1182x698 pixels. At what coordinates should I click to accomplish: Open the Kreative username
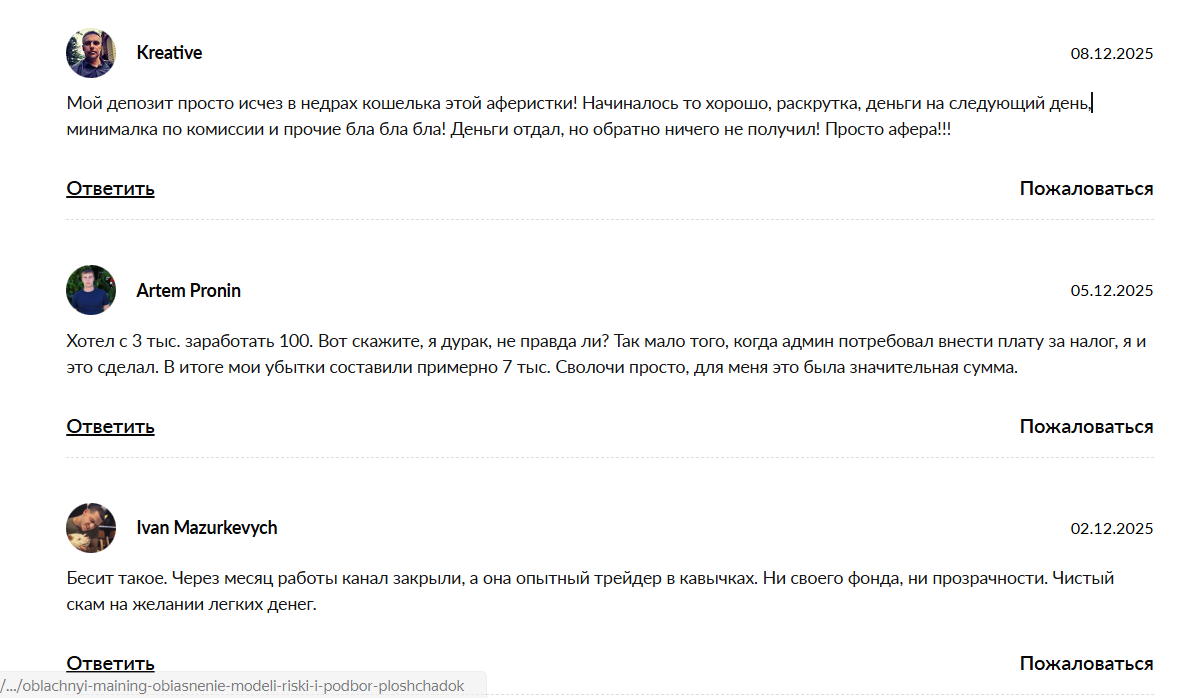coord(169,53)
